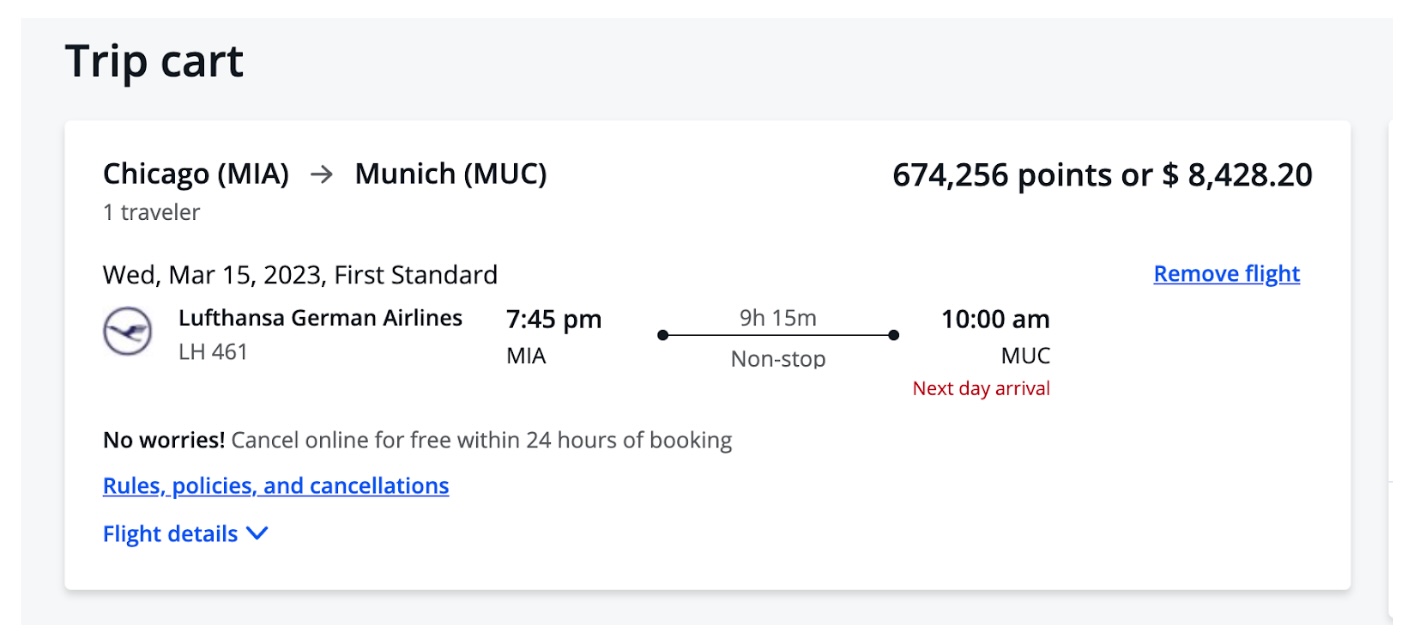This screenshot has height=642, width=1412.
Task: Click the Wed, Mar 15, 2023 date line
Action: 300,275
